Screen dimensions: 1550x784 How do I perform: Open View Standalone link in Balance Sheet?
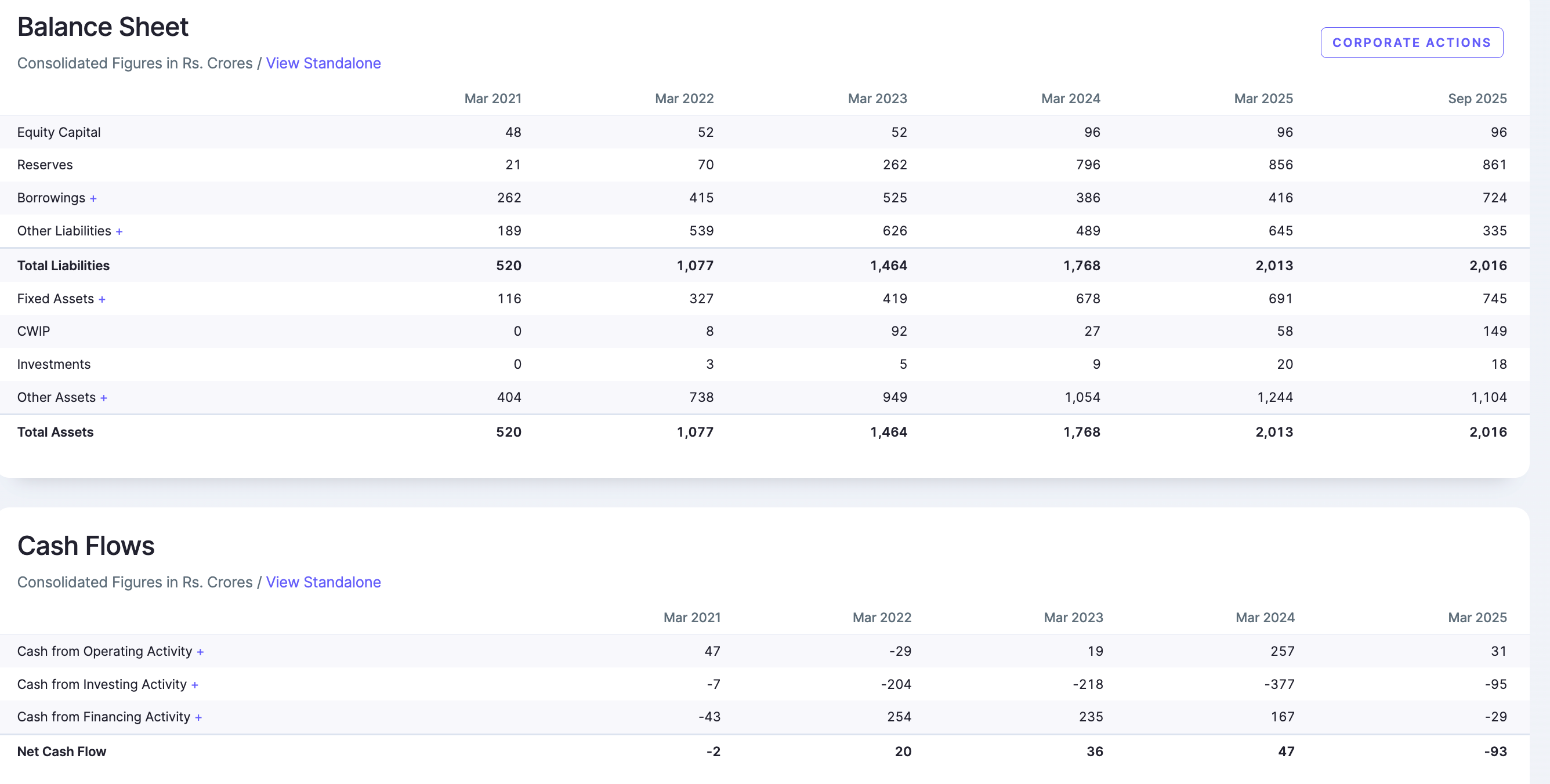(x=323, y=63)
